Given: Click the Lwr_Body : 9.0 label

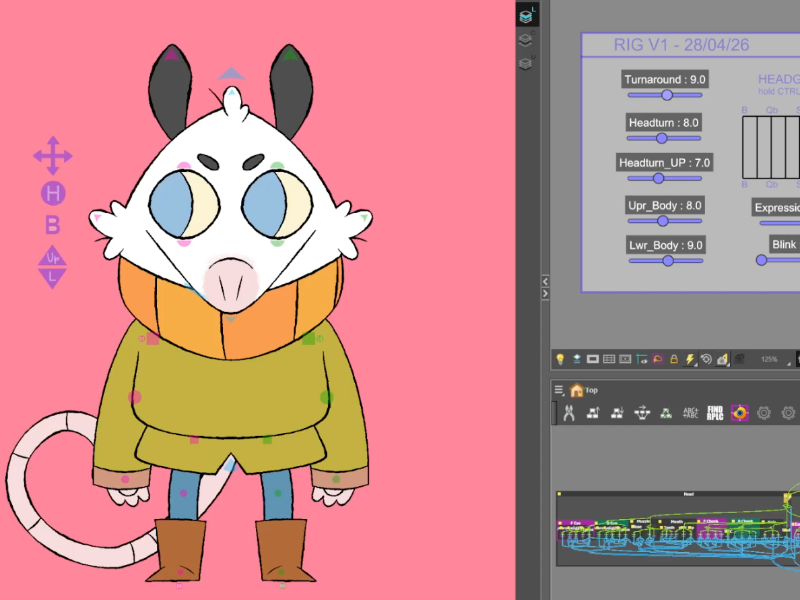Looking at the screenshot, I should [x=666, y=245].
